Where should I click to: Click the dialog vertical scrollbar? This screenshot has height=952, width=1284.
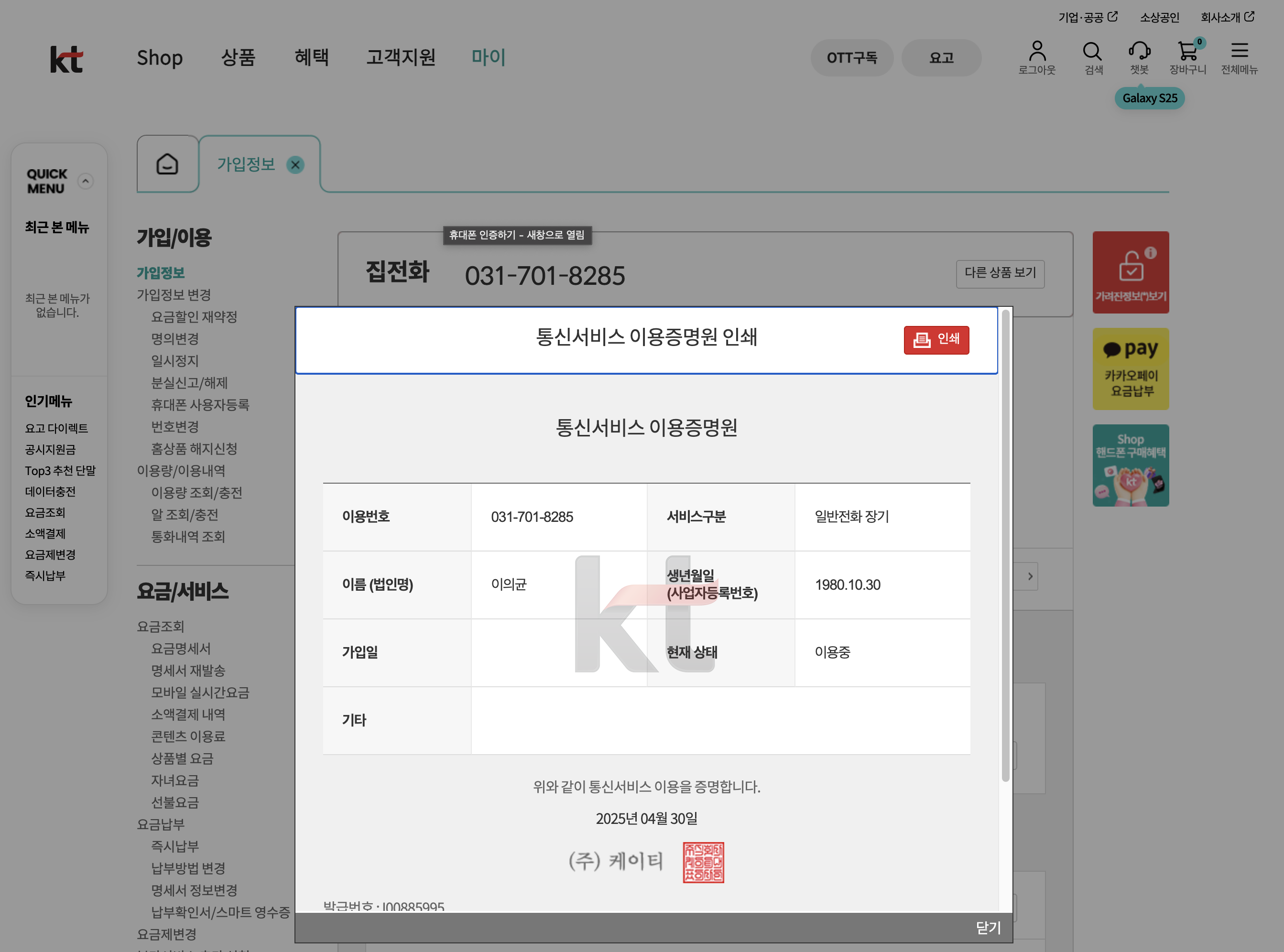[x=1005, y=545]
